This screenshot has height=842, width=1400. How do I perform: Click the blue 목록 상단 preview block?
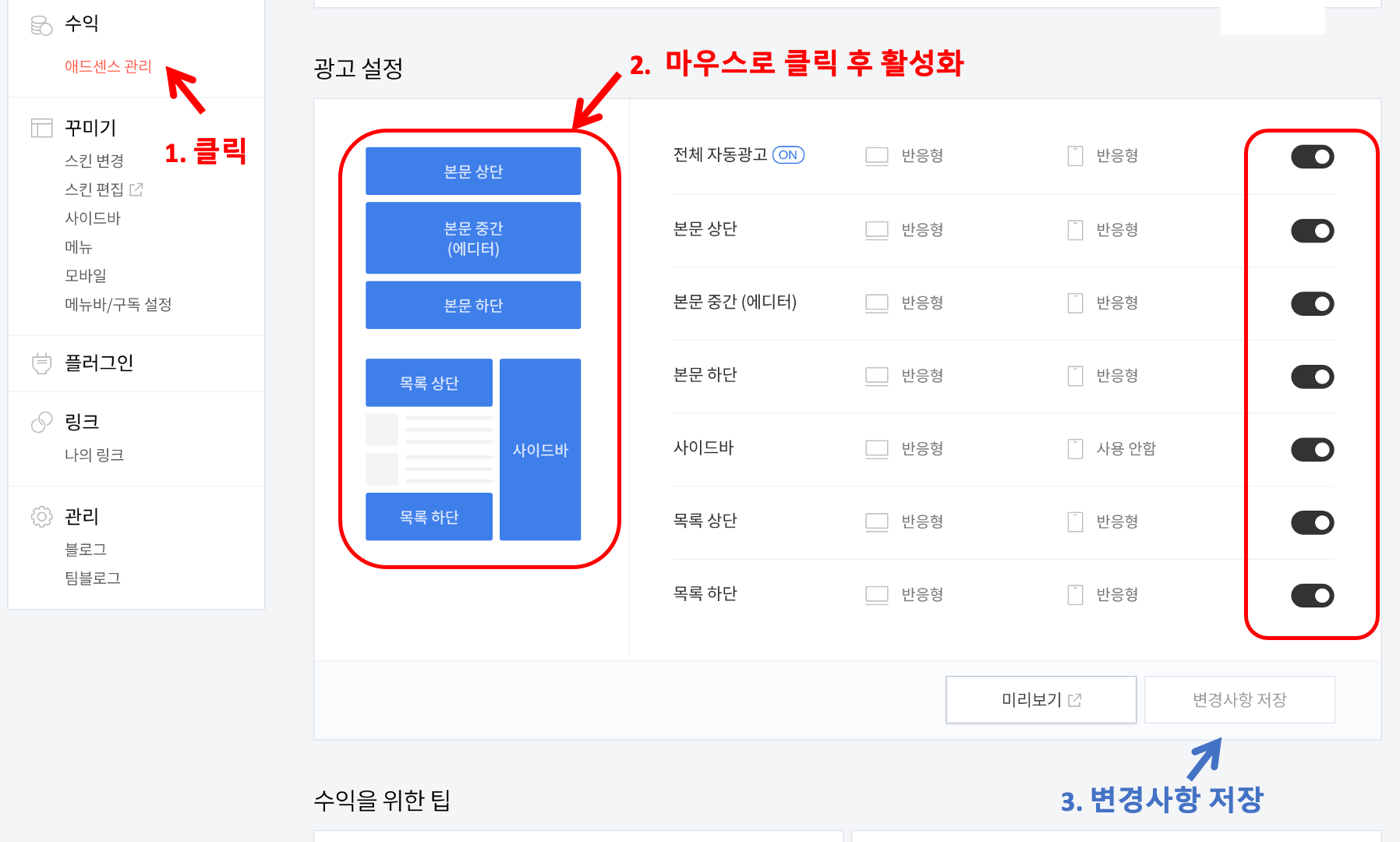(x=429, y=383)
